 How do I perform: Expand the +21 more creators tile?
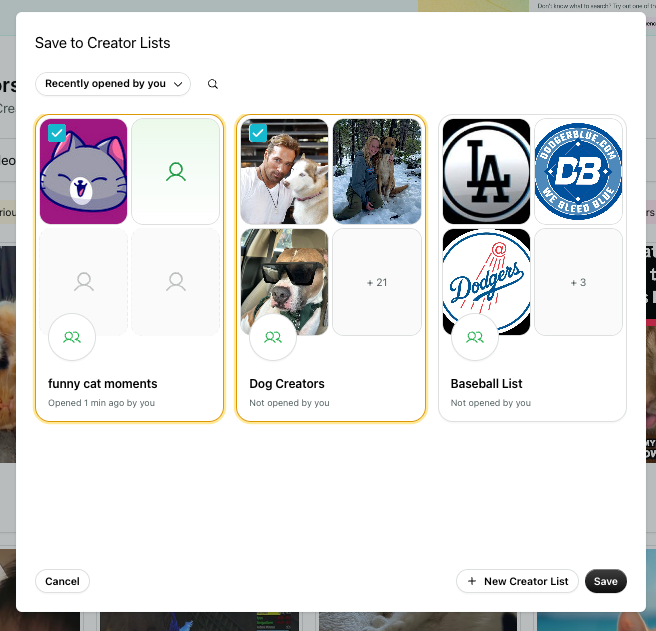tap(377, 282)
